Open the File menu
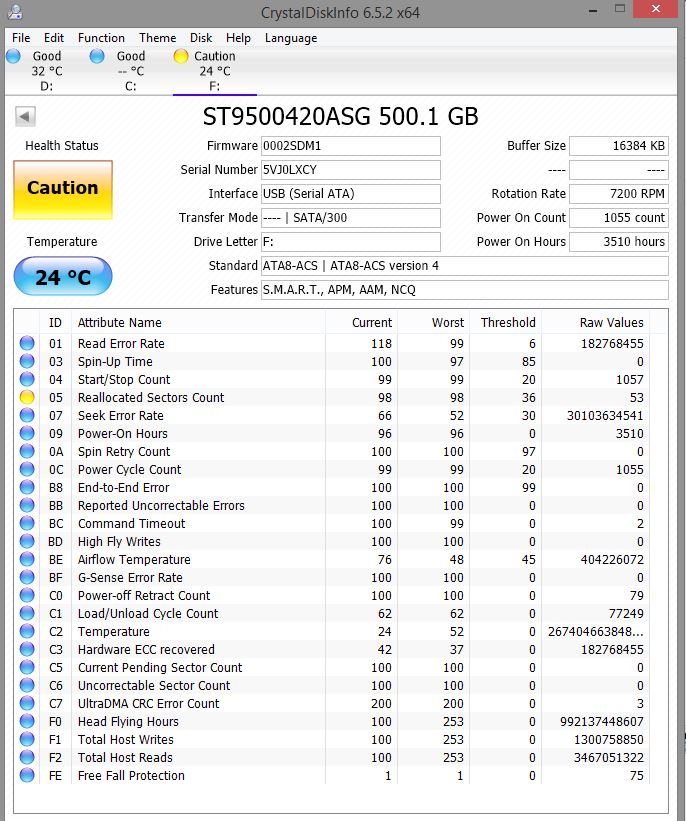Image resolution: width=686 pixels, height=821 pixels. [21, 38]
